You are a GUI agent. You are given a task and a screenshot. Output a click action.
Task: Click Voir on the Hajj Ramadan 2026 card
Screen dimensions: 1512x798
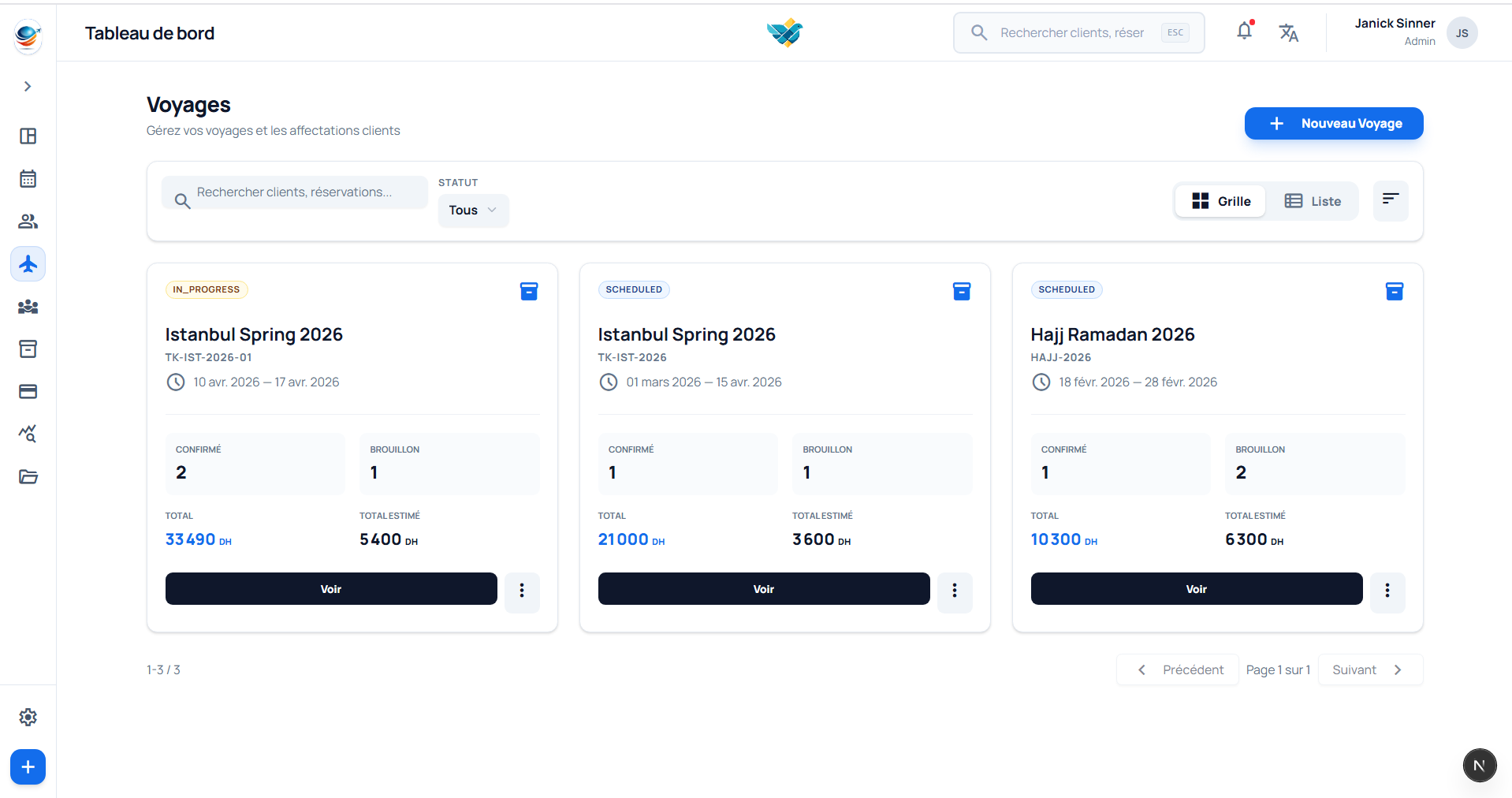coord(1196,589)
